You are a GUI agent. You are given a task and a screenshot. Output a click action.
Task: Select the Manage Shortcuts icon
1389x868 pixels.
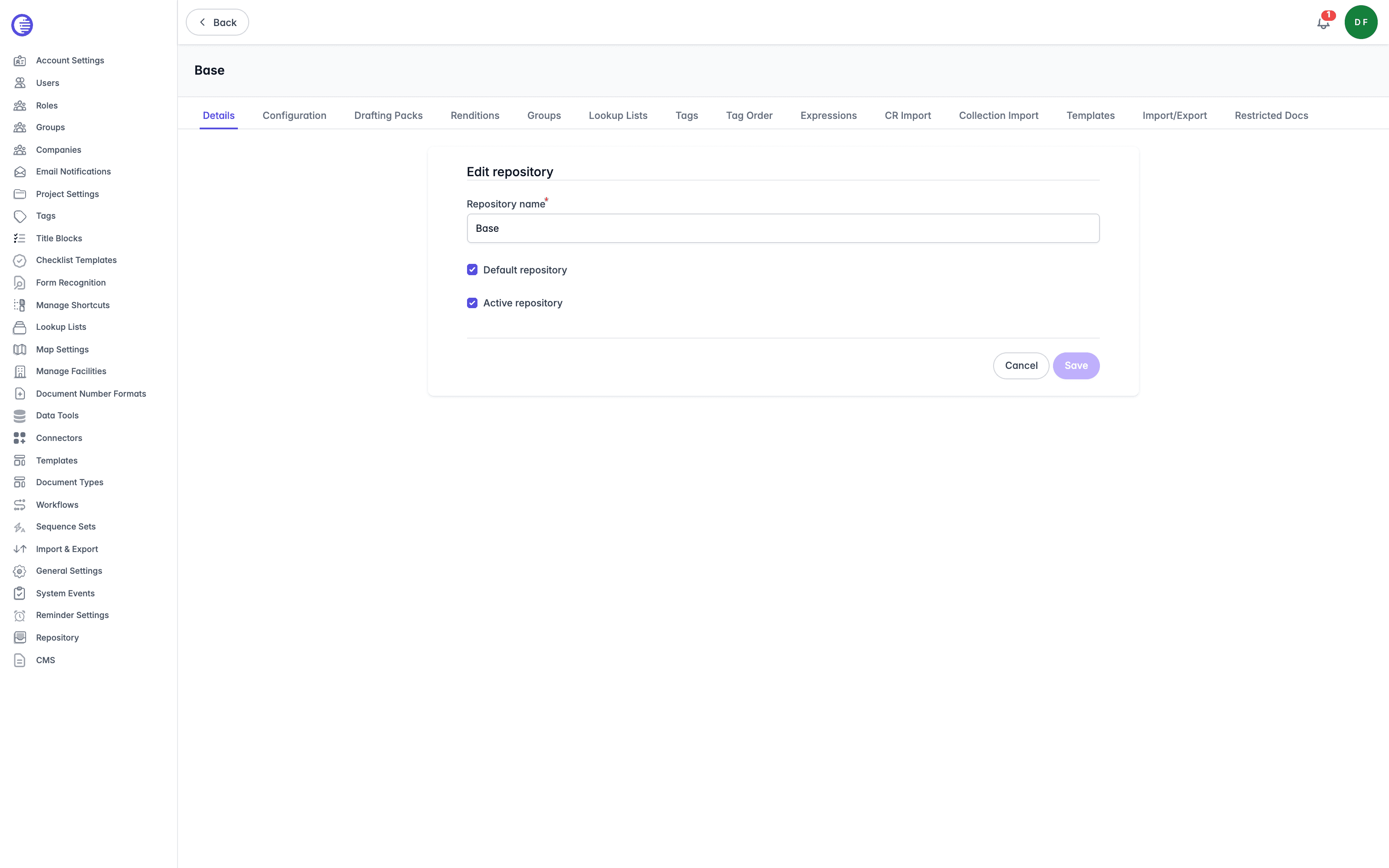coord(20,306)
